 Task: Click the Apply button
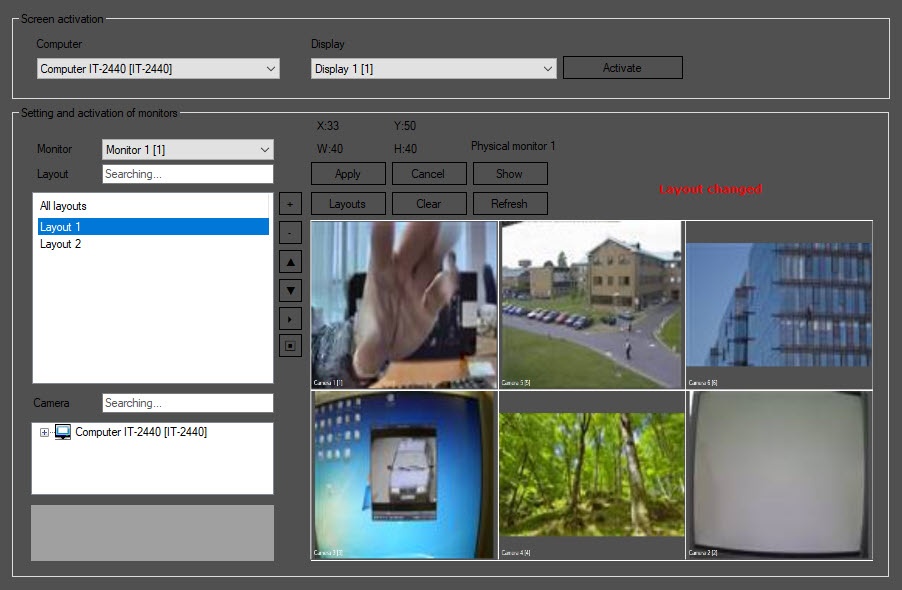click(x=348, y=174)
